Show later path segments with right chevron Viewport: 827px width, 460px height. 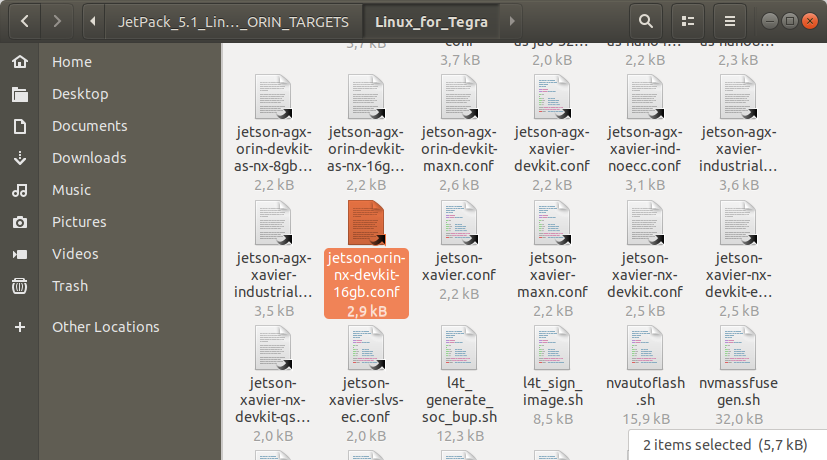click(x=511, y=21)
